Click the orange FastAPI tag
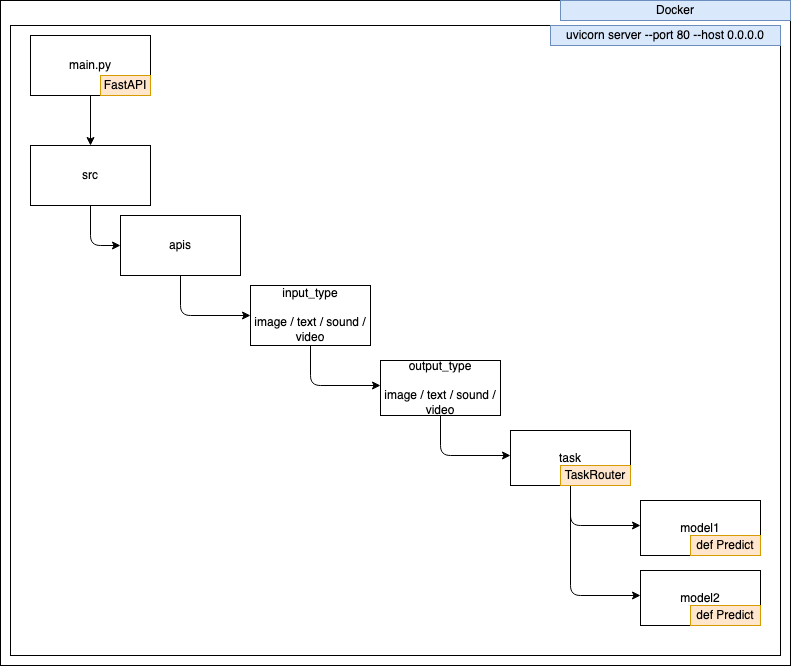This screenshot has width=791, height=666. point(125,86)
